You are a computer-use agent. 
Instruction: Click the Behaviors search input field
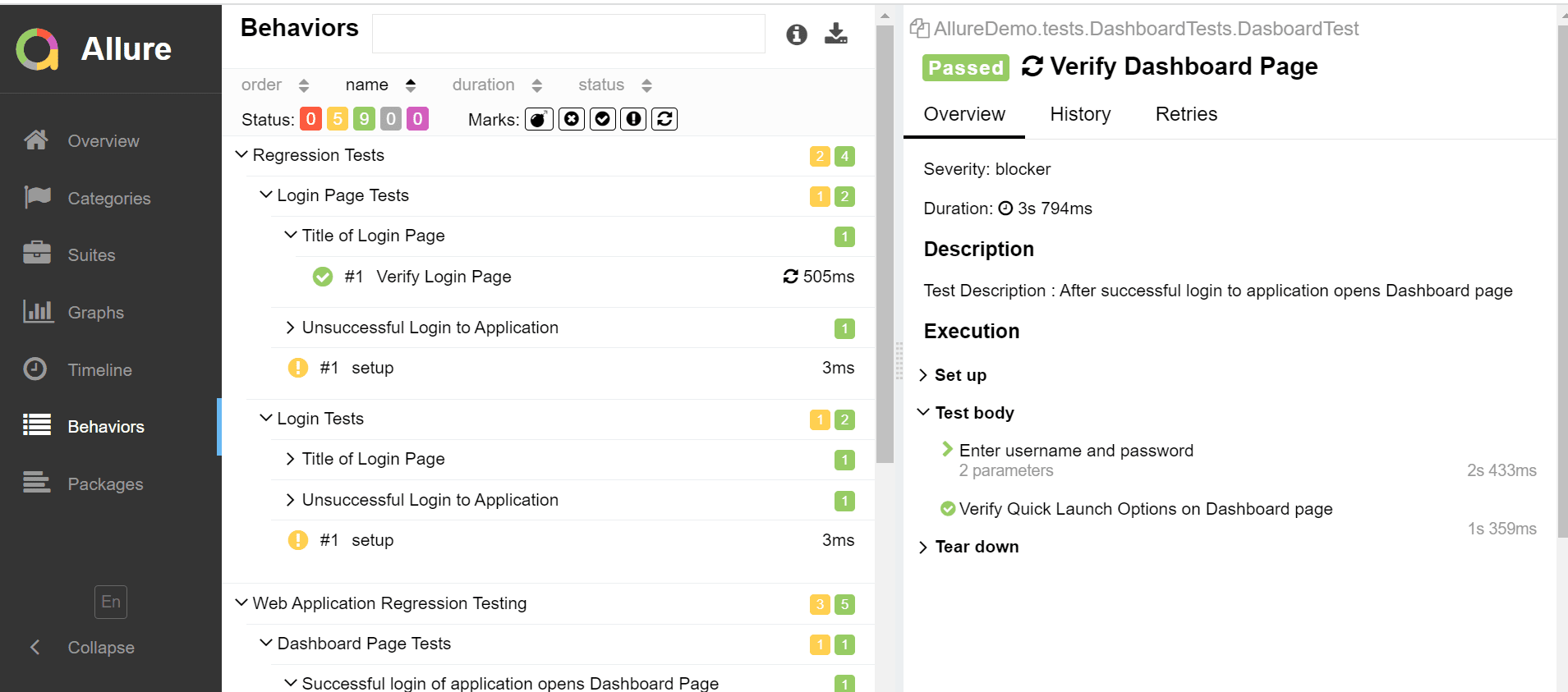pos(568,34)
